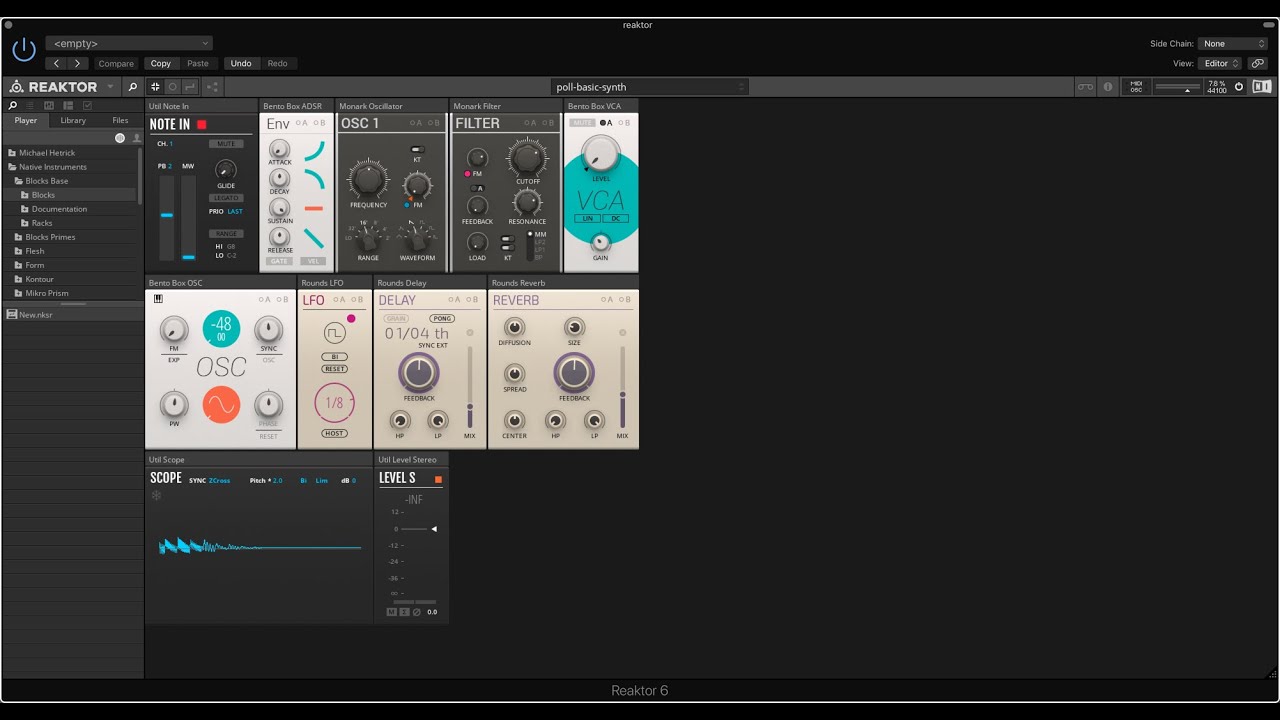Toggle HOST sync on the LFO block
This screenshot has width=1280, height=720.
pyautogui.click(x=334, y=434)
